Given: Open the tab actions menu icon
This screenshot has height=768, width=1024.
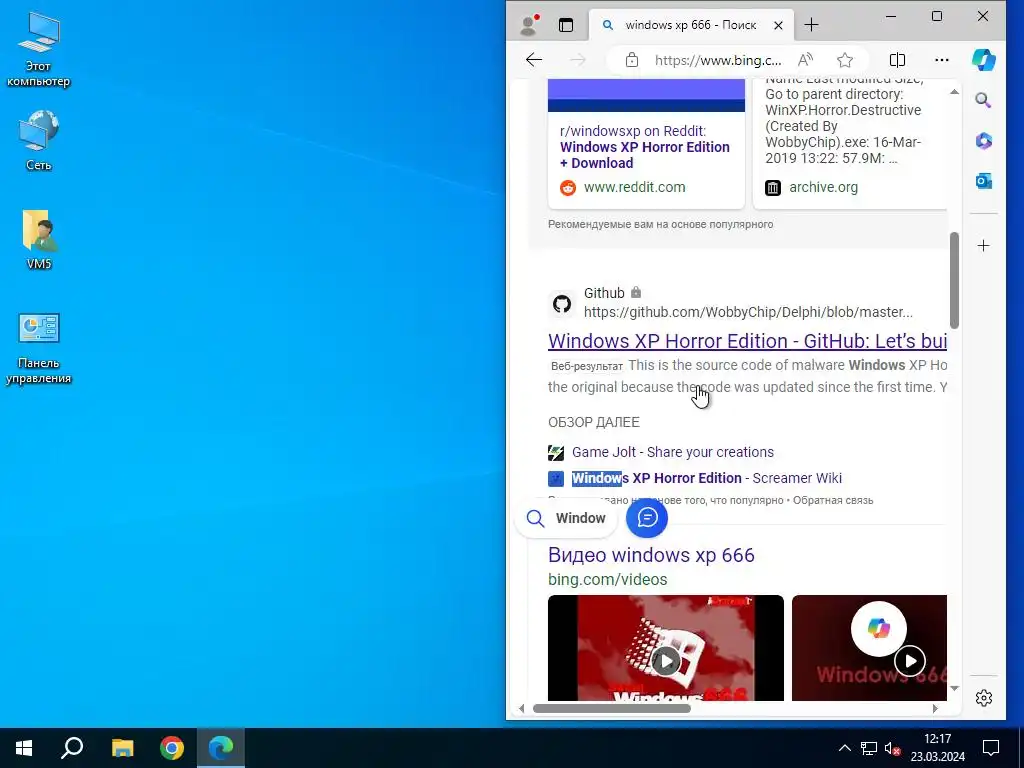Looking at the screenshot, I should tap(566, 25).
